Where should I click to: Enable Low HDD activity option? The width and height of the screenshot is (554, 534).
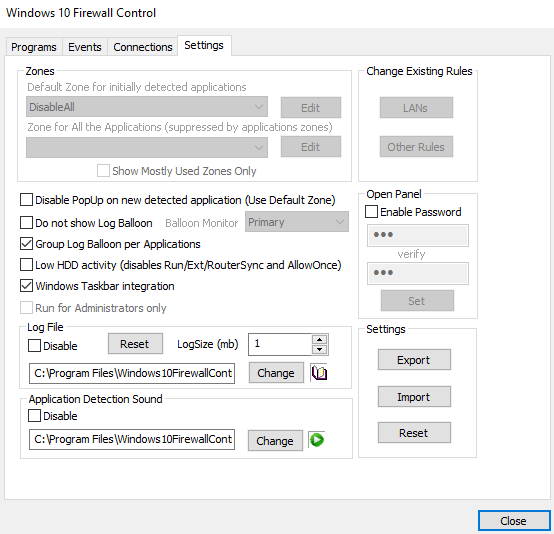(26, 265)
